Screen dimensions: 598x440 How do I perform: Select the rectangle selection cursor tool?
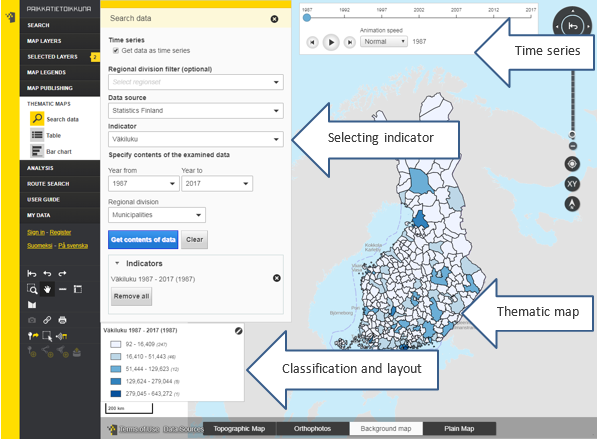tap(47, 336)
